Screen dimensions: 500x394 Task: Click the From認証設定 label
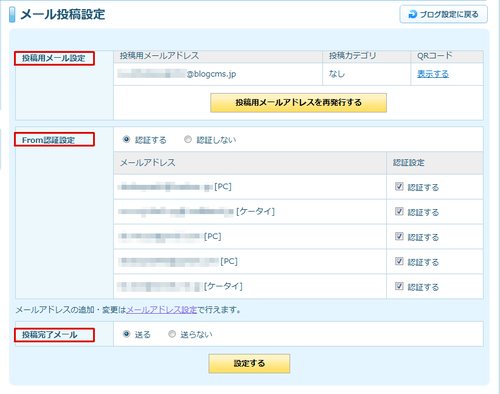click(48, 140)
